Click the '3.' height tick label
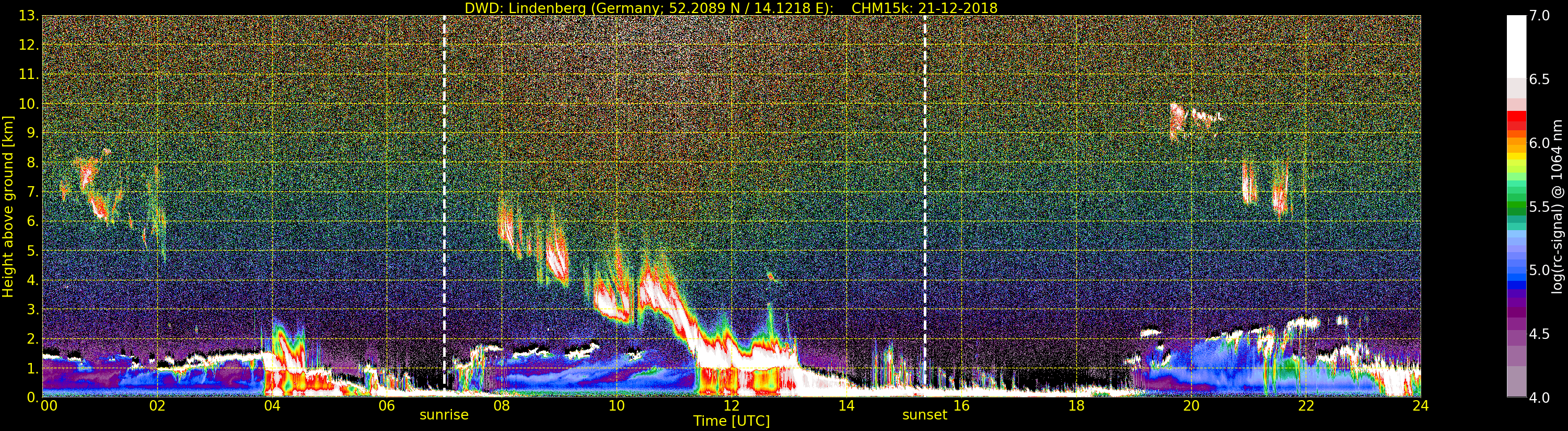Screen dimensions: 1568x431 (32, 309)
